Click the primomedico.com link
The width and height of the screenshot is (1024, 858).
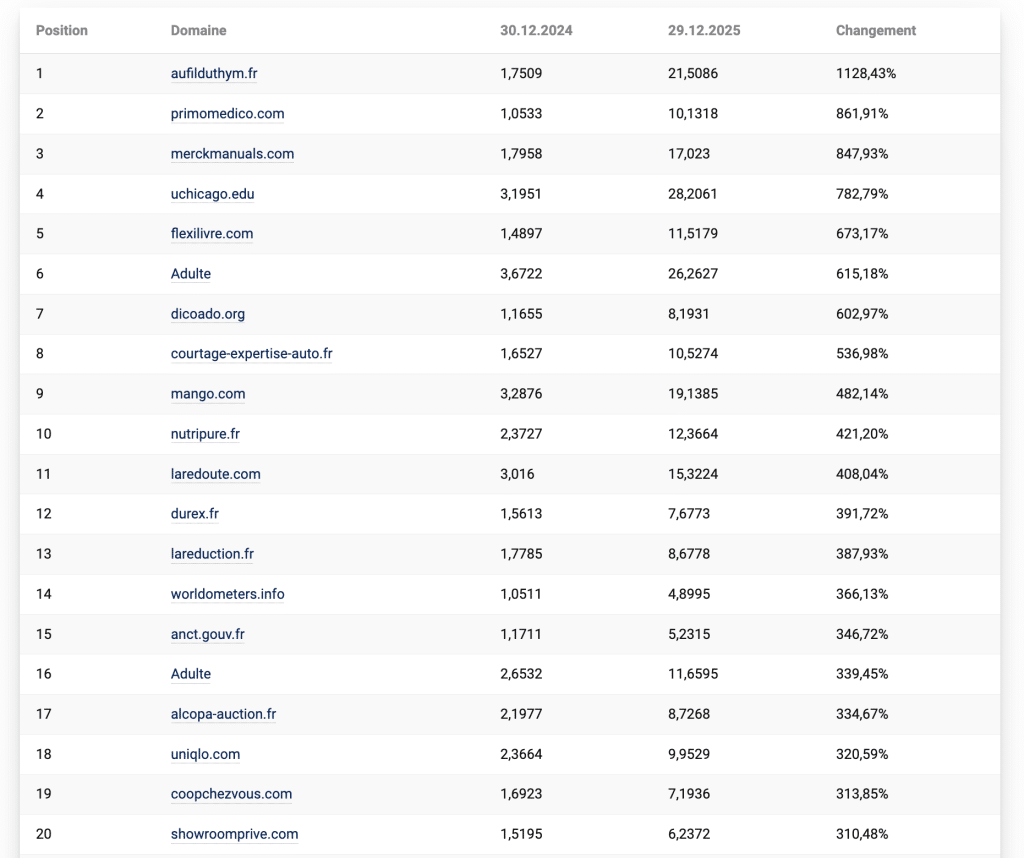coord(227,114)
